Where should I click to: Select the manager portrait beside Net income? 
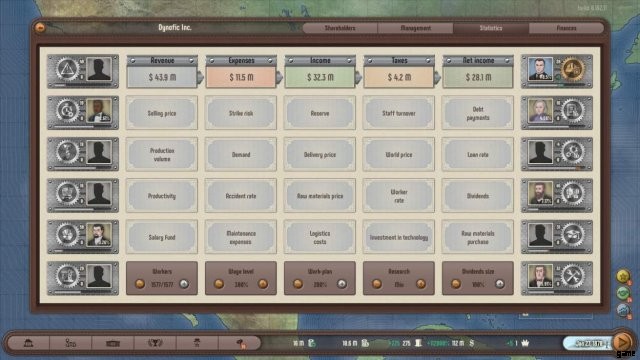pyautogui.click(x=540, y=69)
